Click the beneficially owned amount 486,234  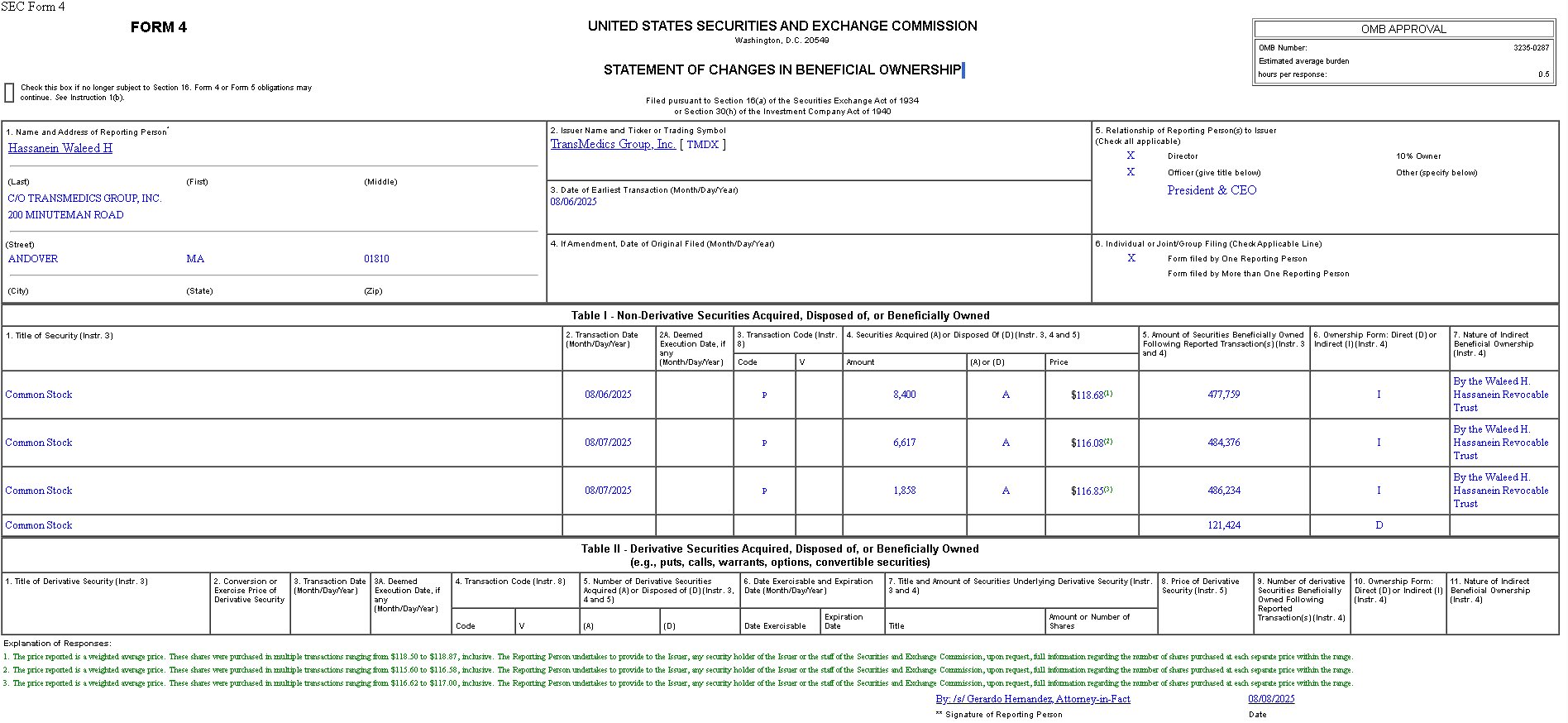(x=1224, y=491)
